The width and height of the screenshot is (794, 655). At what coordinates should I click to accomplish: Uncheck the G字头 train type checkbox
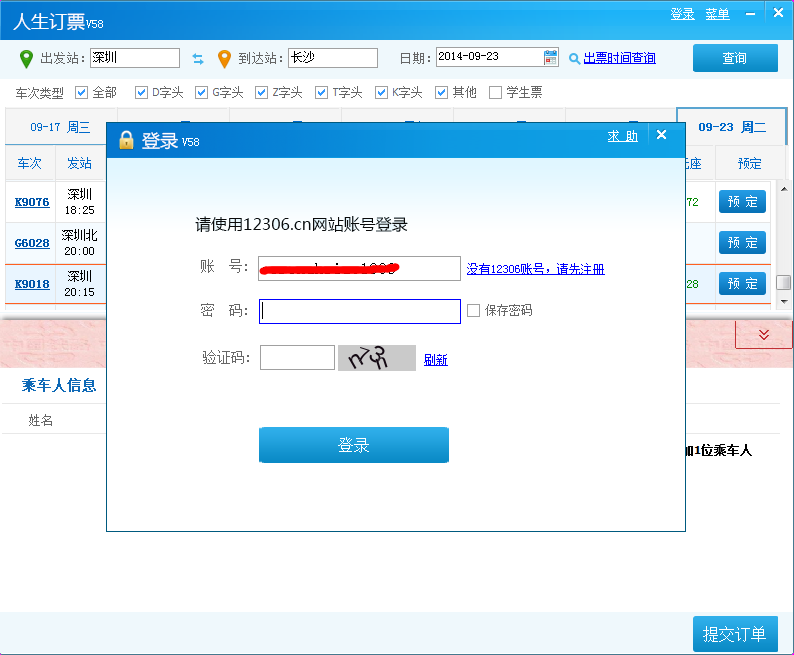point(202,93)
